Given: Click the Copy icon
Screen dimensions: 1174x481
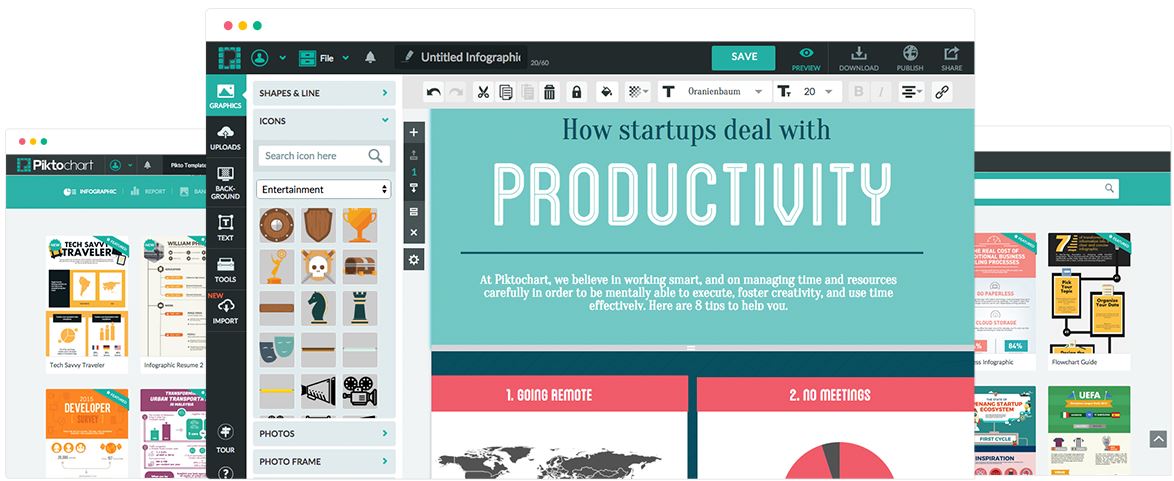Looking at the screenshot, I should coord(506,92).
